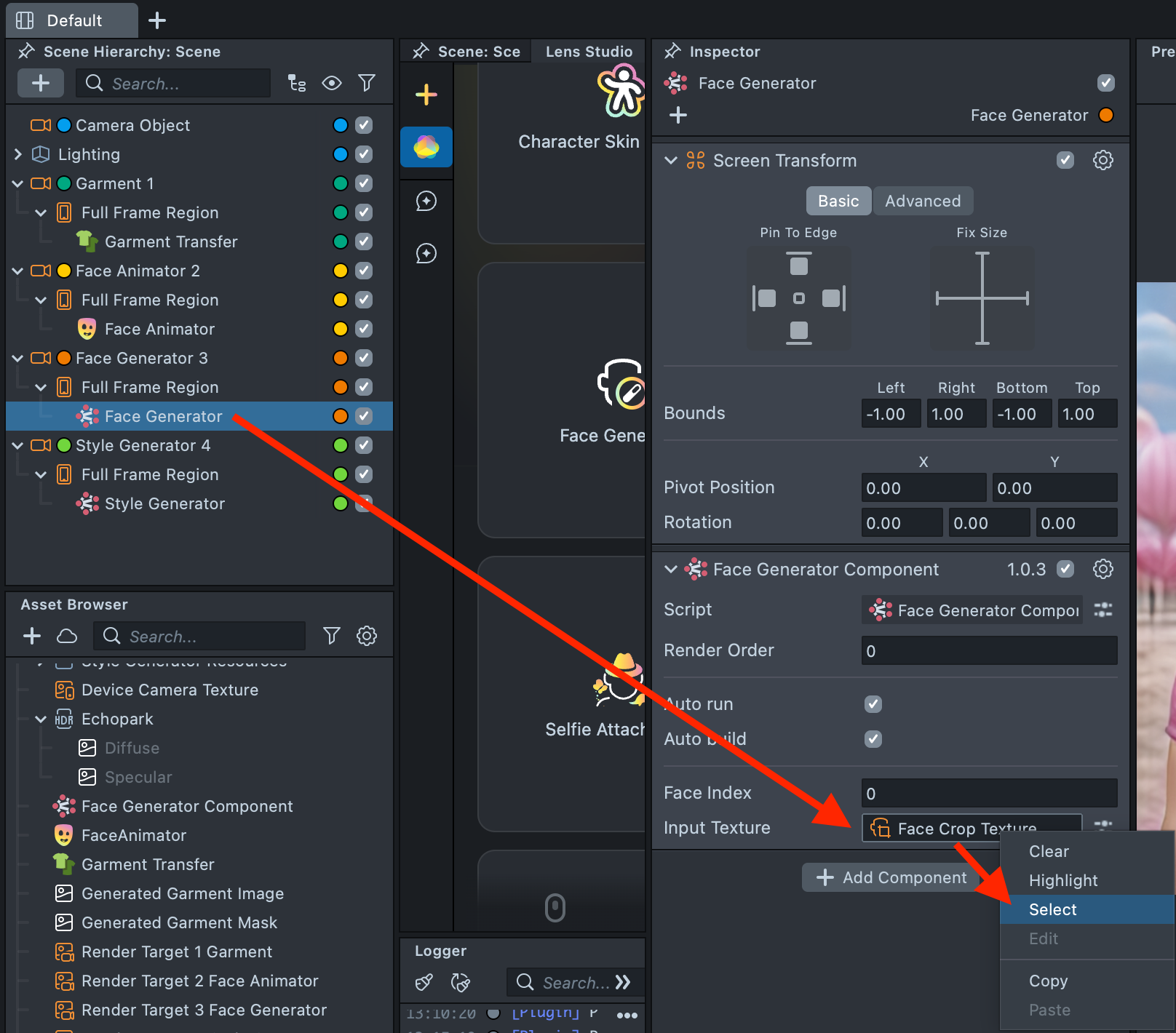The width and height of the screenshot is (1176, 1033).
Task: Open Face Generator Component settings gear
Action: pos(1102,569)
